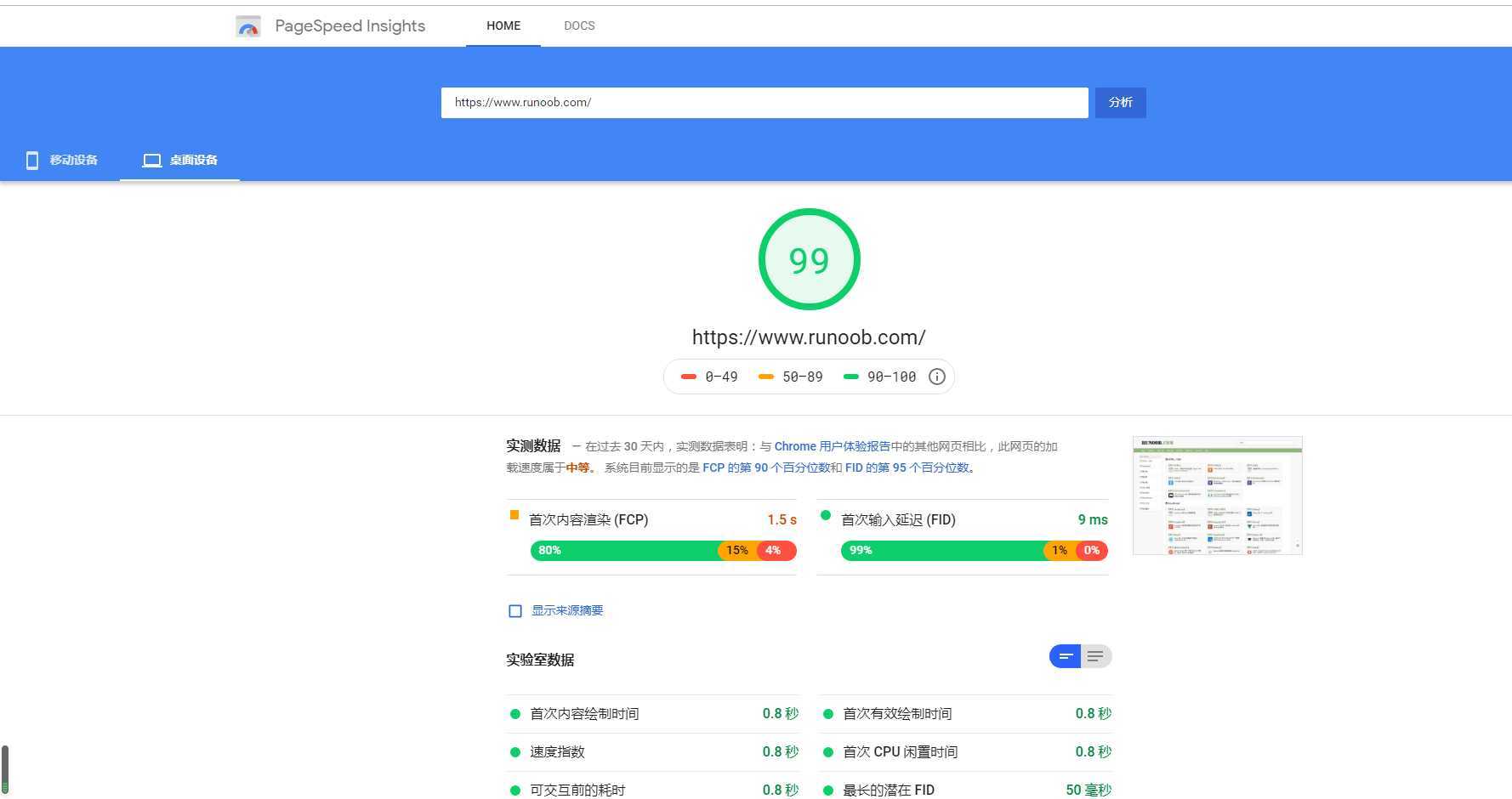1512x799 pixels.
Task: Click the 首次内容绘制时间 metric row
Action: [653, 714]
